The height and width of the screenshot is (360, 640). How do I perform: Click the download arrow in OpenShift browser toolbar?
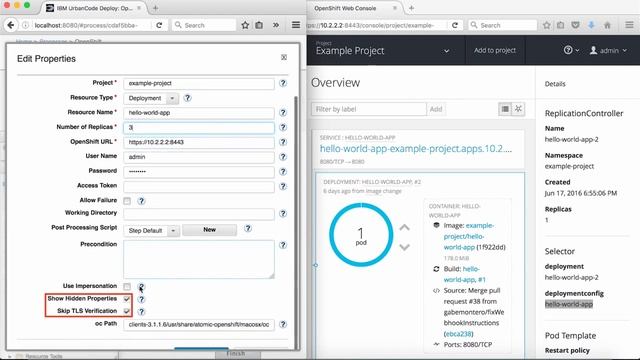pyautogui.click(x=591, y=25)
